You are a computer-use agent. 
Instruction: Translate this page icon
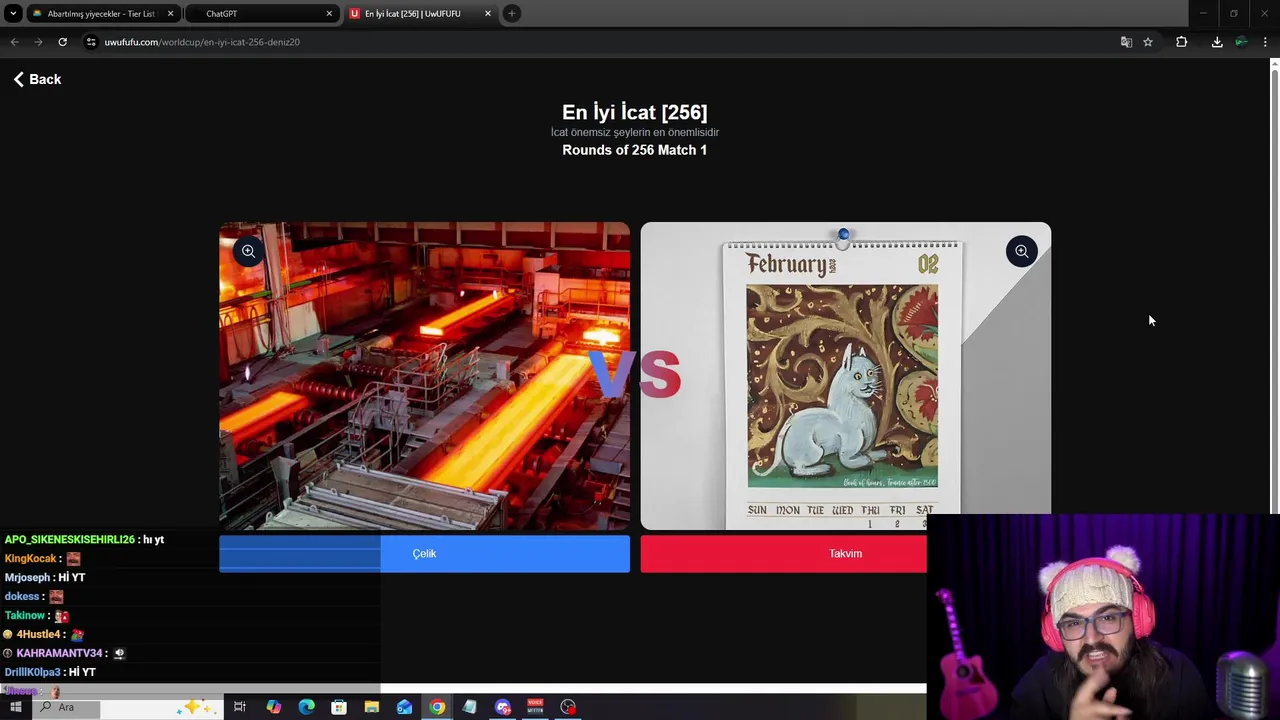click(1126, 42)
